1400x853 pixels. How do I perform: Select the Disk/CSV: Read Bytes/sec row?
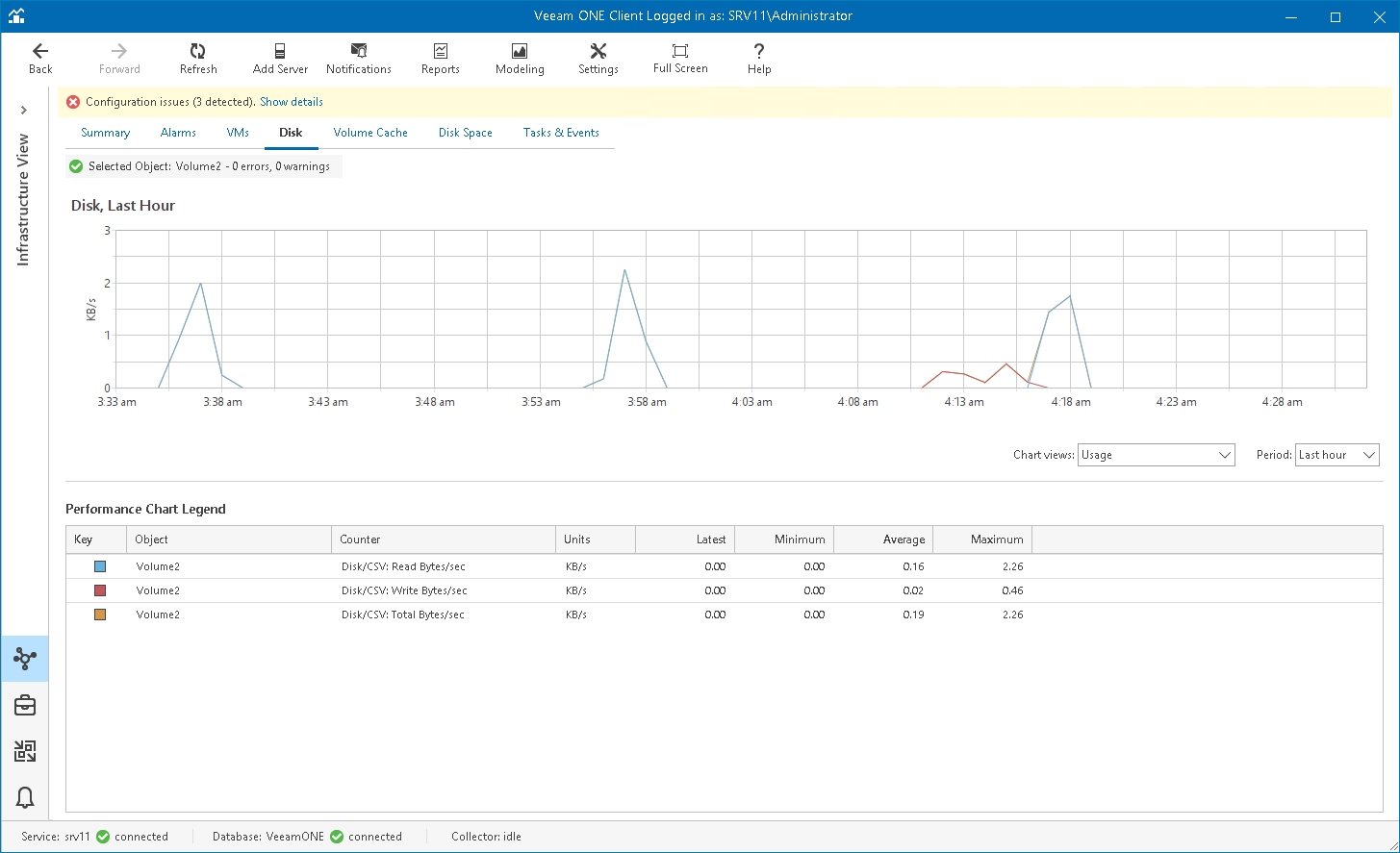point(725,566)
